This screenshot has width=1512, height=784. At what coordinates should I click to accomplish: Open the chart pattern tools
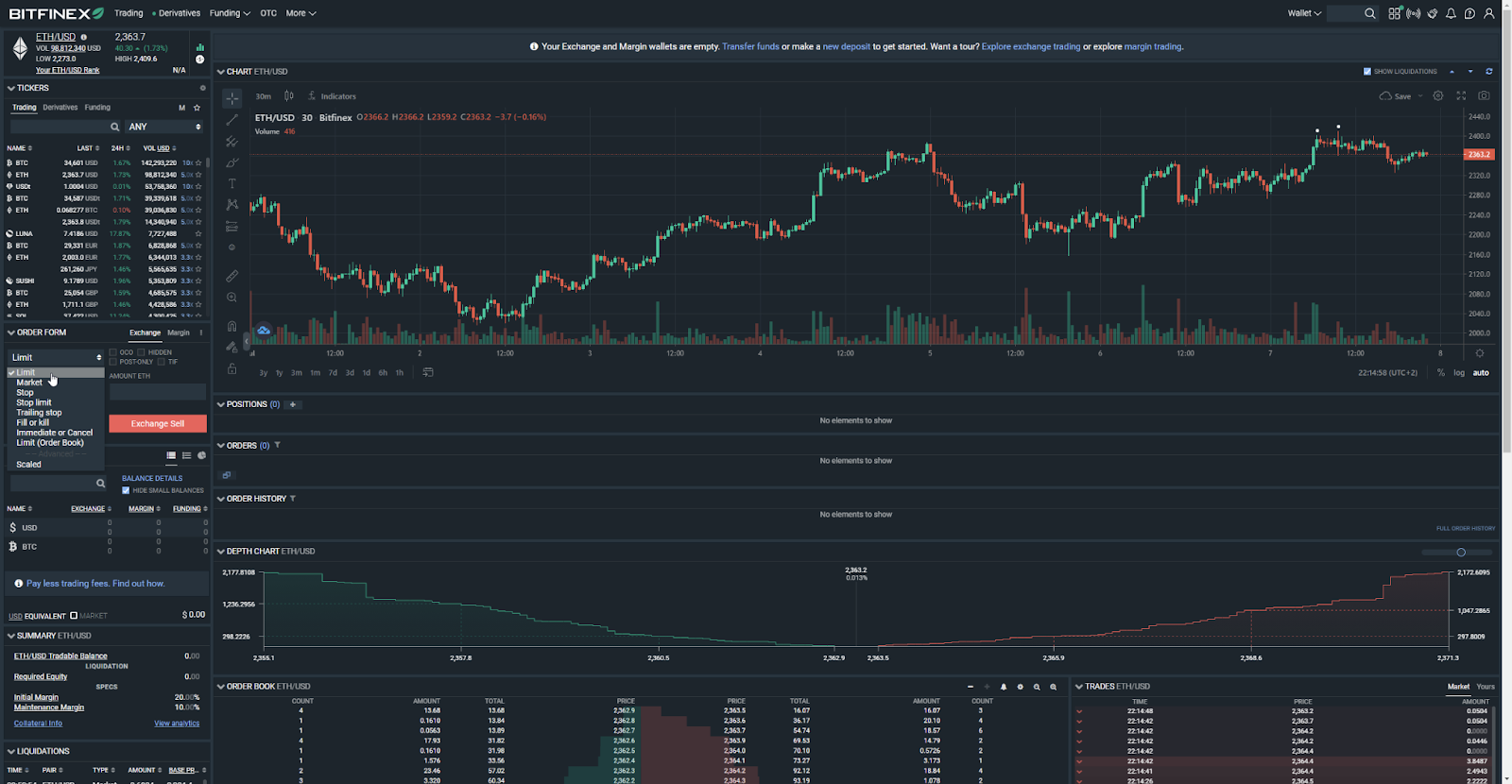click(232, 204)
